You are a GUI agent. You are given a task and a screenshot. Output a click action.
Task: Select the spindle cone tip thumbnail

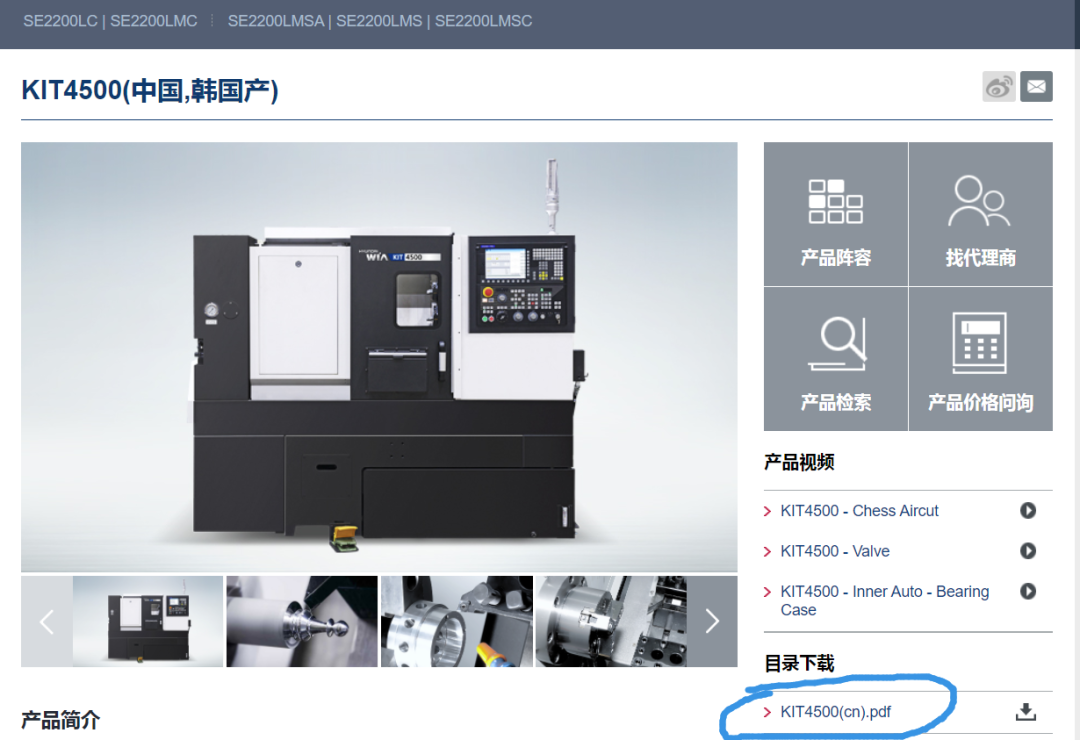[302, 621]
